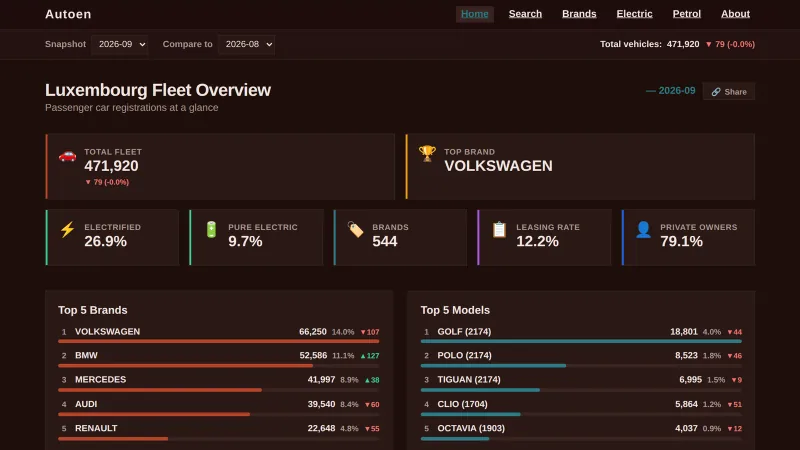
Task: Click the BMW up 127 change indicator
Action: (370, 356)
